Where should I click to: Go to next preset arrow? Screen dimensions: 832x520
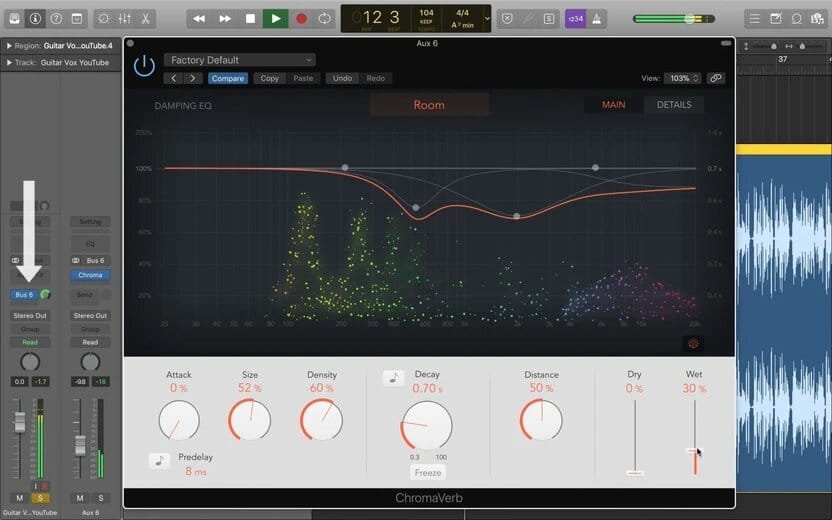[x=193, y=78]
